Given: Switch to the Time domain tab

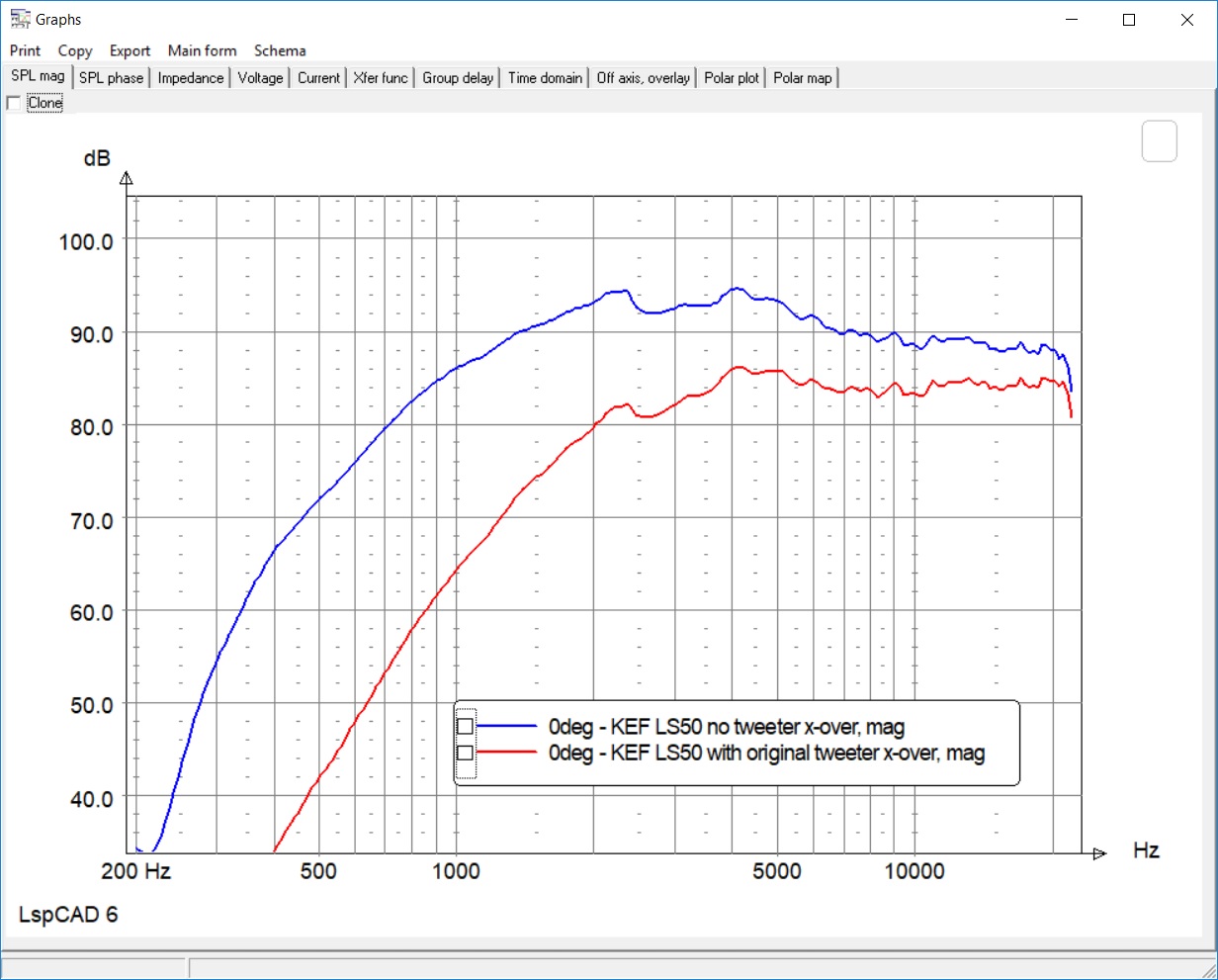Looking at the screenshot, I should (545, 77).
